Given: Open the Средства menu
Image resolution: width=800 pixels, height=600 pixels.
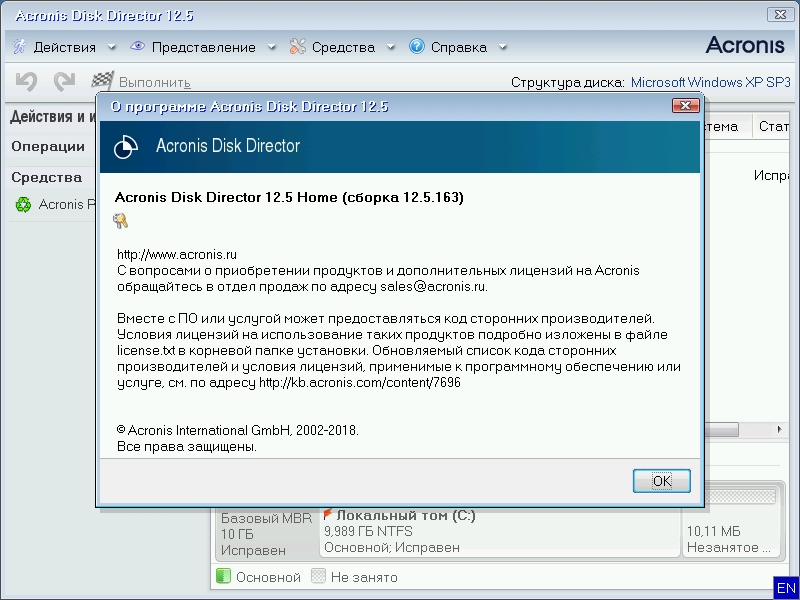Looking at the screenshot, I should [343, 47].
